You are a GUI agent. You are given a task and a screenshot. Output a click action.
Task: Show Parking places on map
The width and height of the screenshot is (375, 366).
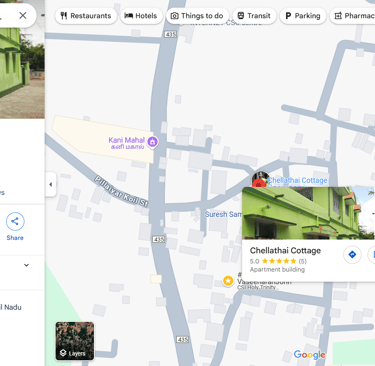(x=303, y=16)
